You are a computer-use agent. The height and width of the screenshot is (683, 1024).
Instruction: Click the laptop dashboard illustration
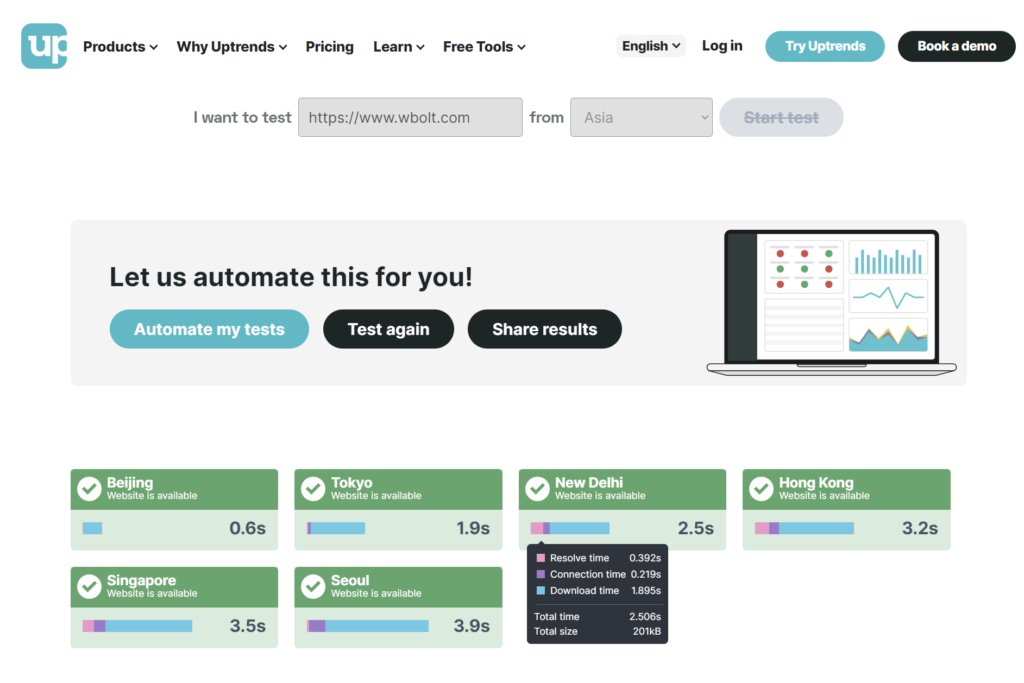coord(831,302)
